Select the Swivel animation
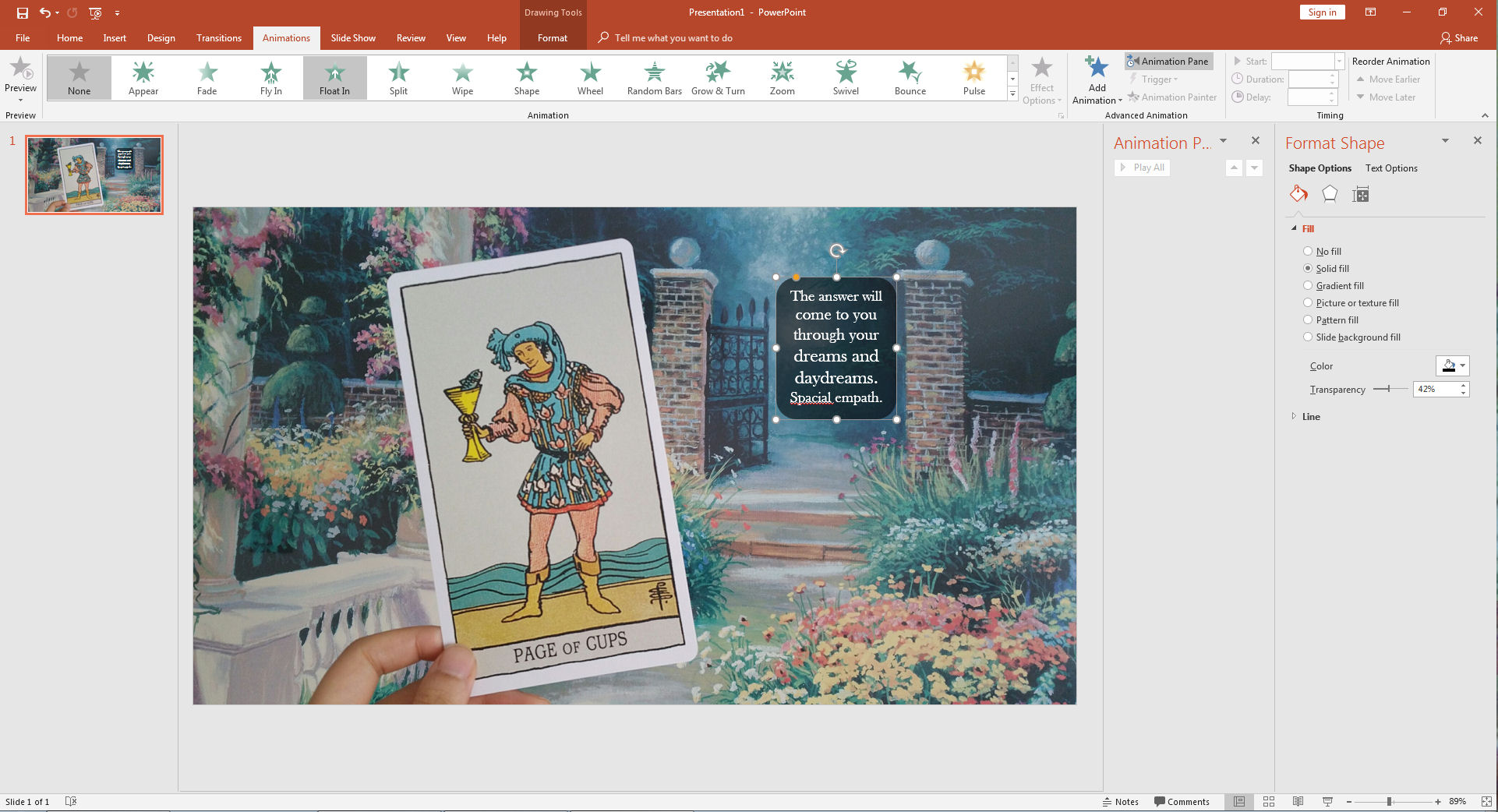 pos(846,78)
